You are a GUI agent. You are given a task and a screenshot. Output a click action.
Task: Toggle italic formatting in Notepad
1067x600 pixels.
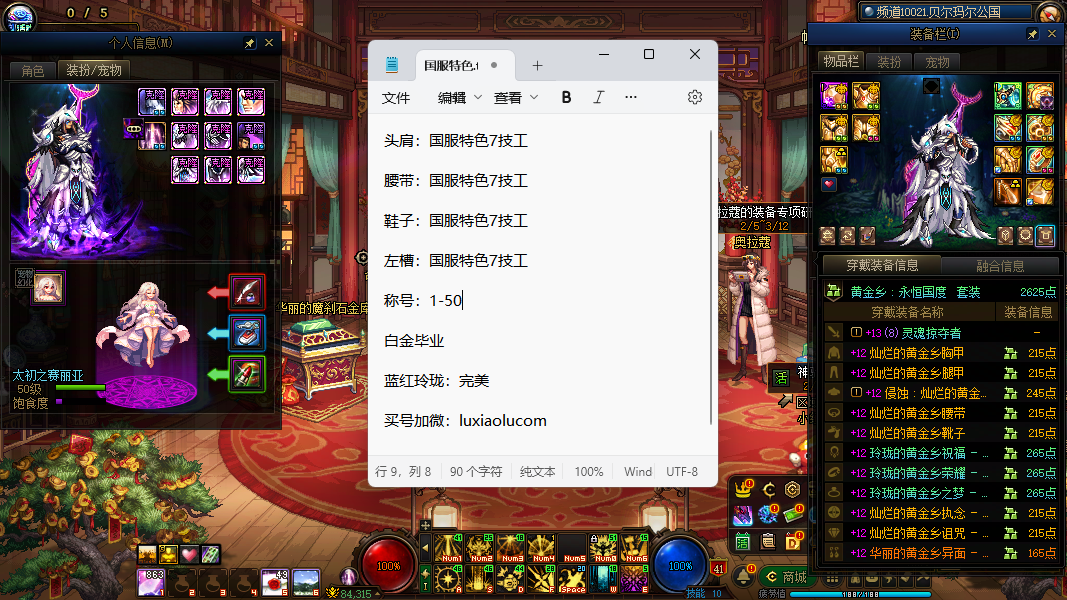tap(598, 97)
